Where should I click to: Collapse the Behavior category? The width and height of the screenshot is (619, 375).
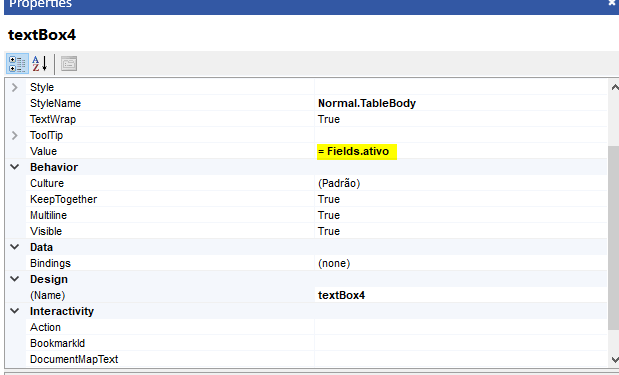coord(15,167)
